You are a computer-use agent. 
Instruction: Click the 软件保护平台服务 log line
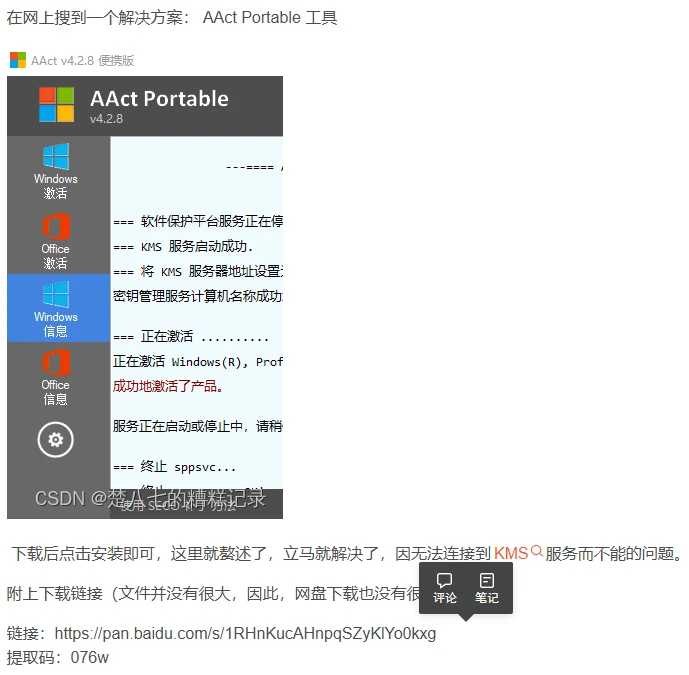coord(198,221)
